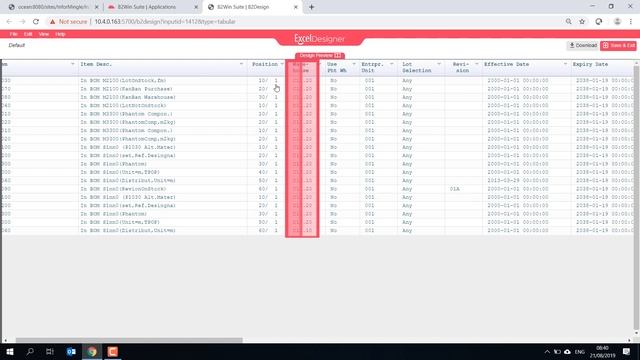Open Lot Selection column filter dropdown
This screenshot has width=640, height=360.
coord(439,64)
